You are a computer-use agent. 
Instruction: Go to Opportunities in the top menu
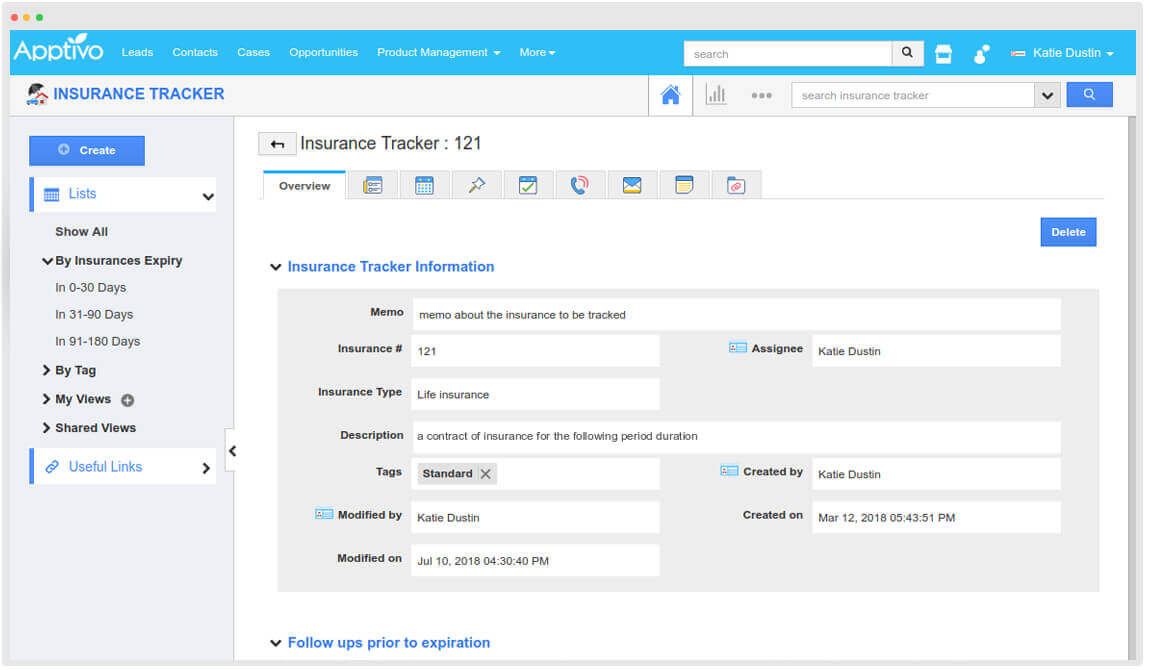[323, 53]
